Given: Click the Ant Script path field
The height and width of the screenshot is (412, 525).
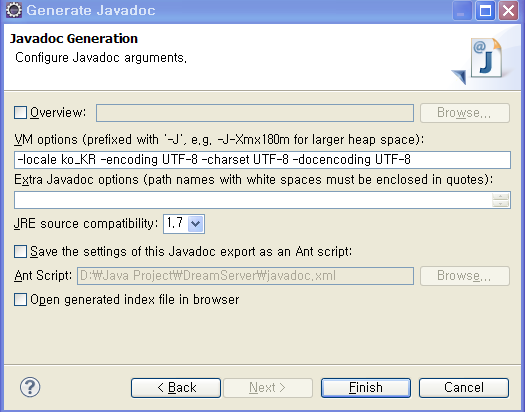Looking at the screenshot, I should point(245,276).
